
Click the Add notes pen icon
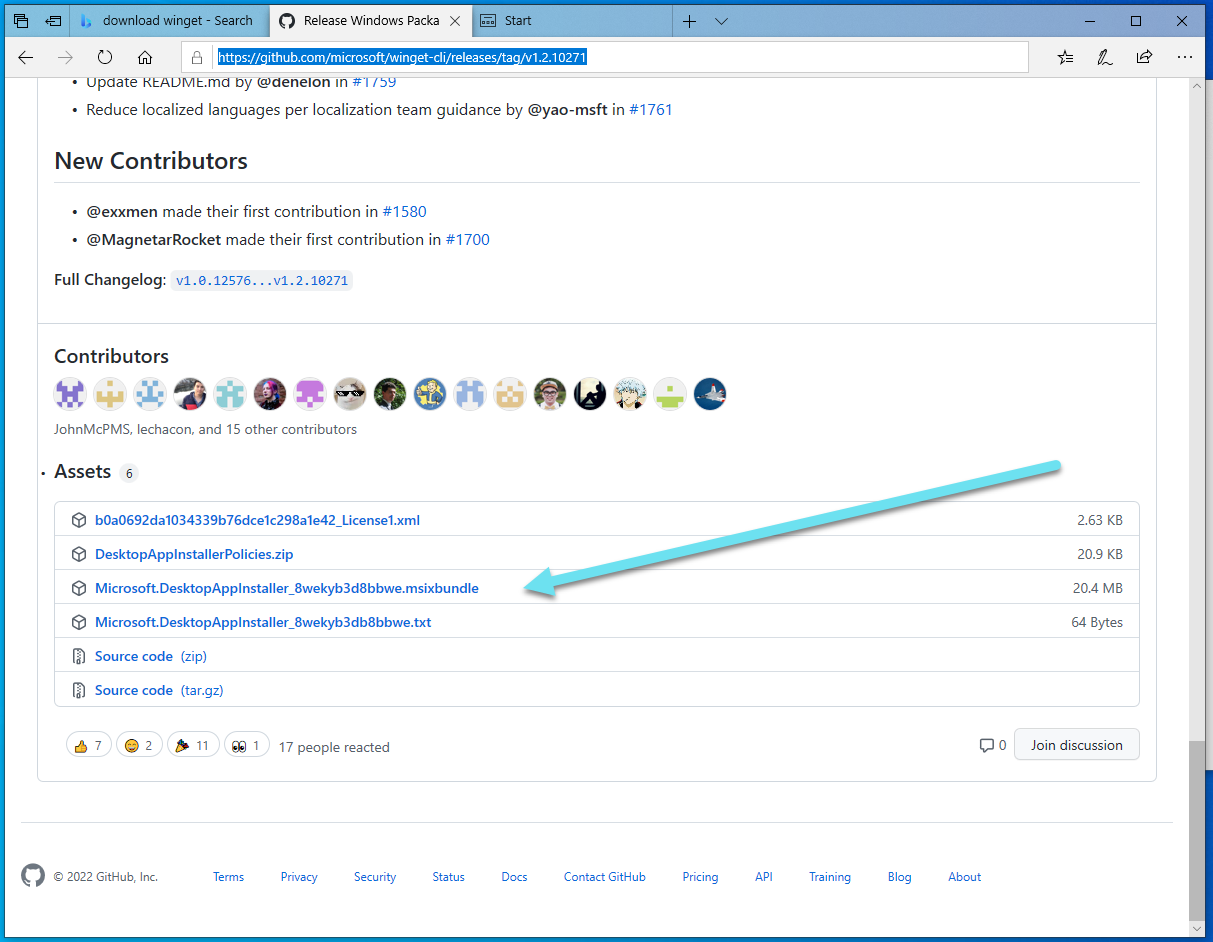[1105, 57]
